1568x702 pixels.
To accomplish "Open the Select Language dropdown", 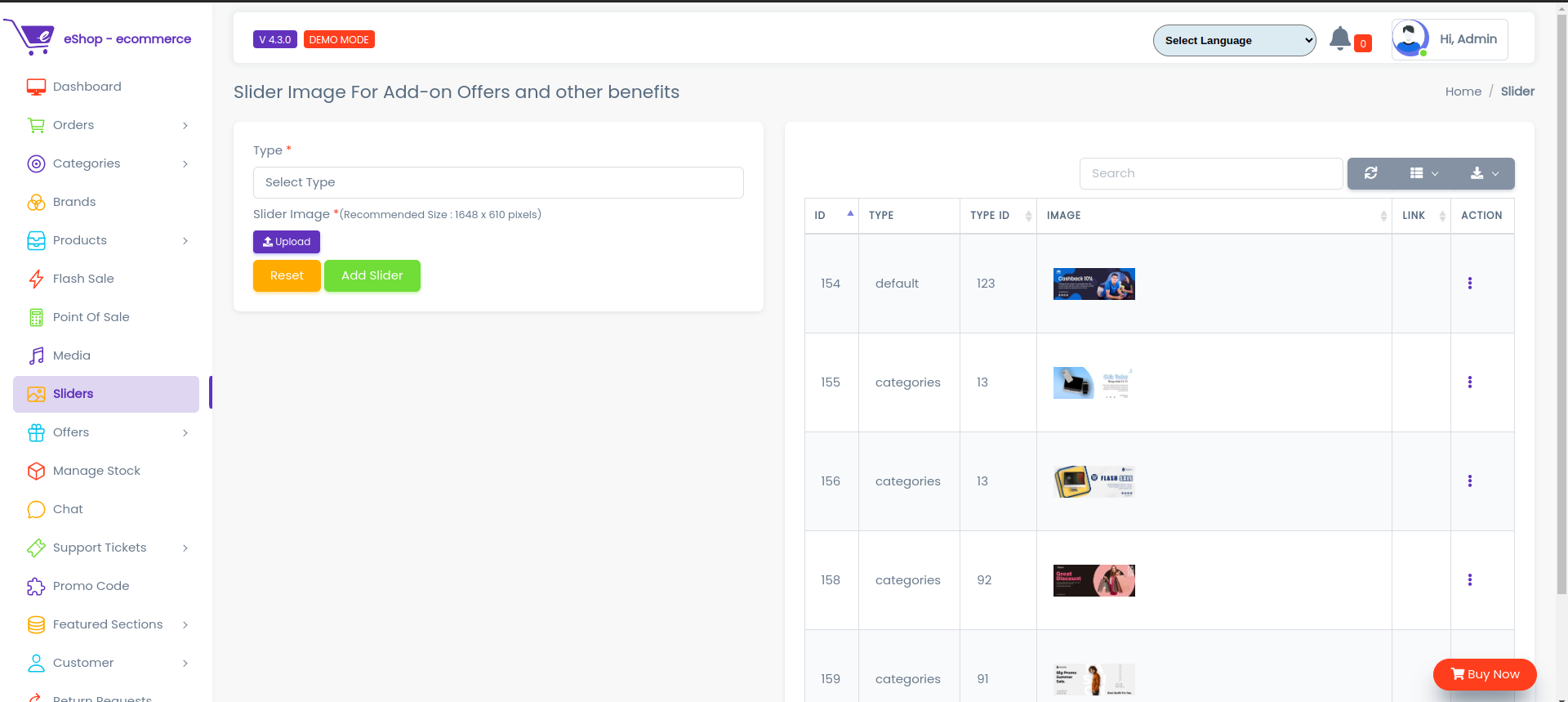I will 1234,40.
